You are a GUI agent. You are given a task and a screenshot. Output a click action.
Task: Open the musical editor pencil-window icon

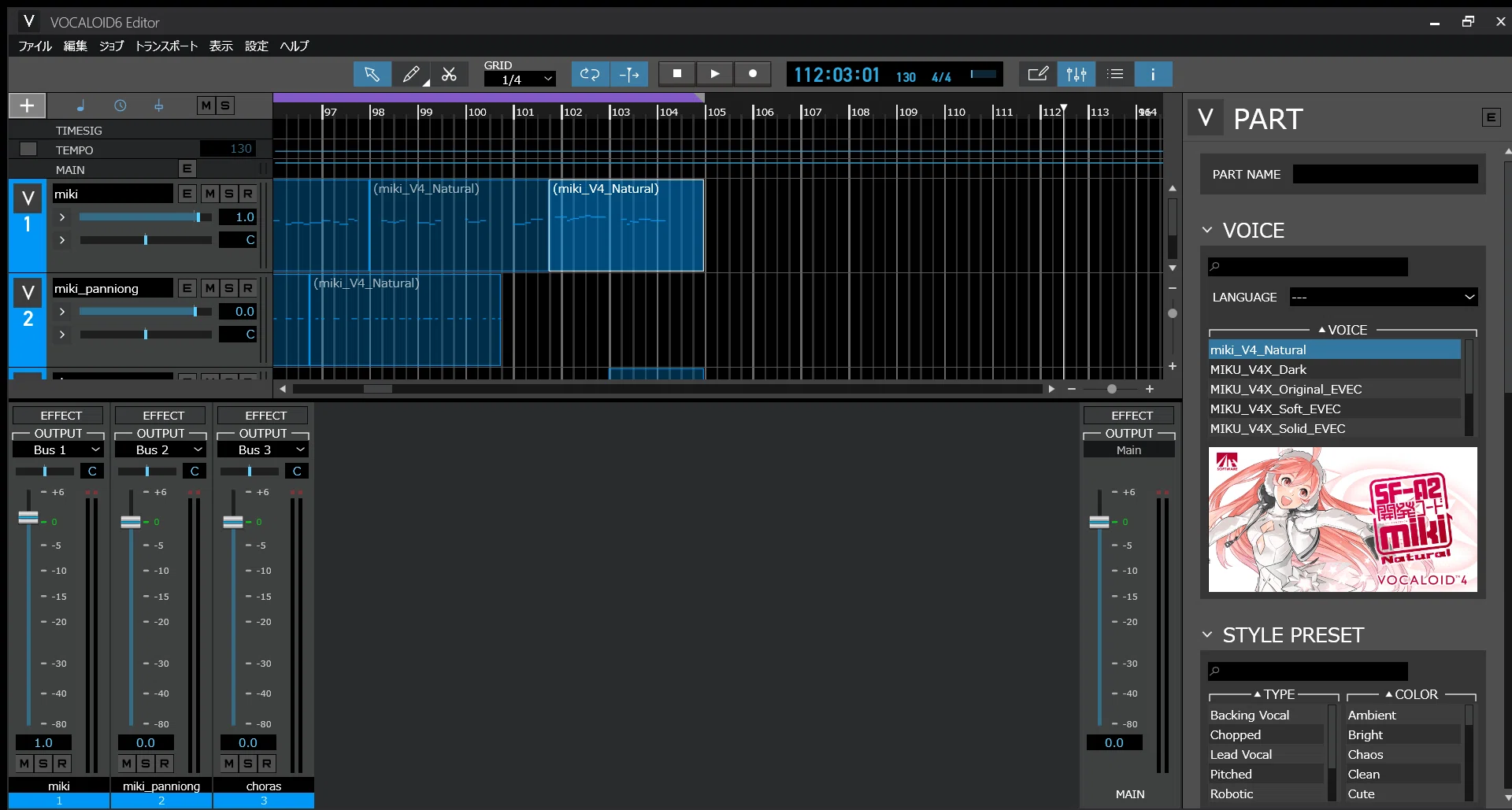point(1038,74)
